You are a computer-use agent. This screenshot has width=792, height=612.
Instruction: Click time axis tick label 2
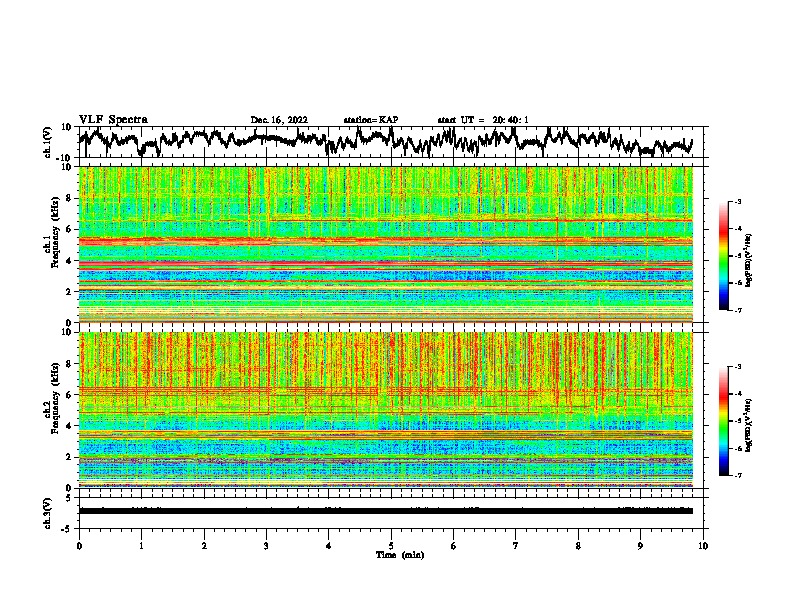coord(204,546)
